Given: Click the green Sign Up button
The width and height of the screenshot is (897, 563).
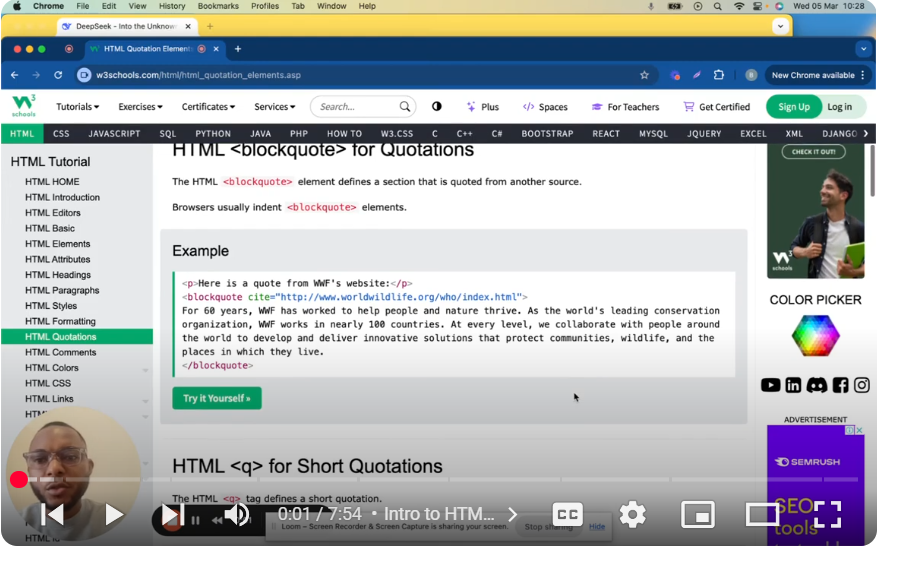Looking at the screenshot, I should 793,107.
